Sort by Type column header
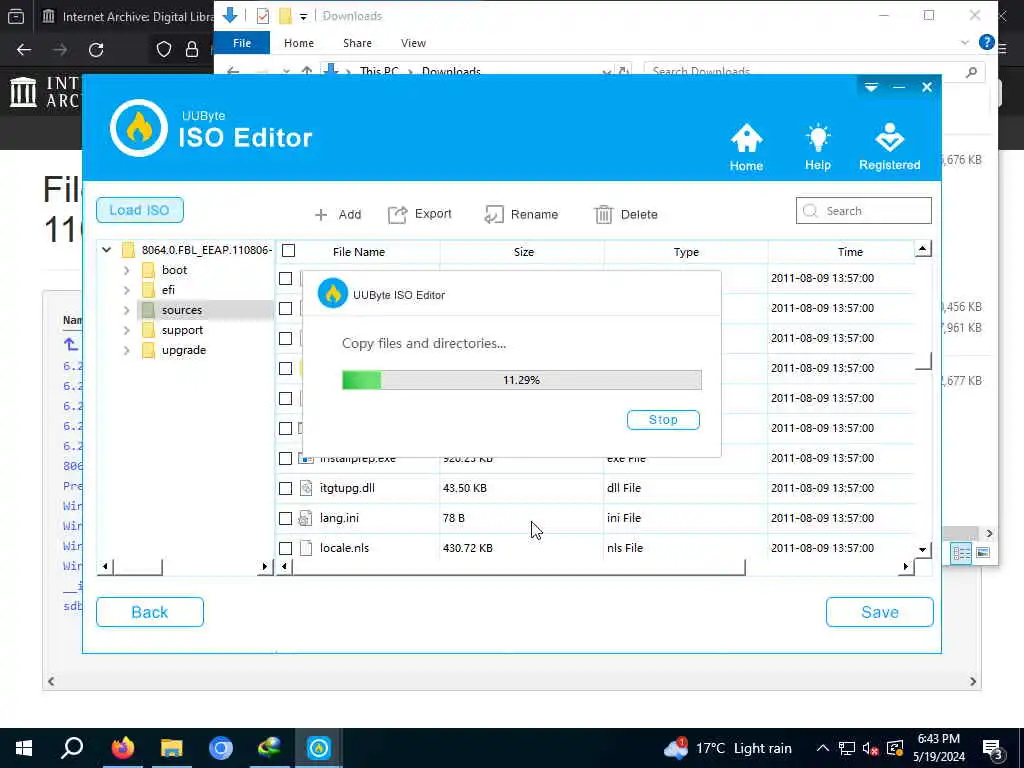Screen dimensions: 1024x768 (686, 252)
